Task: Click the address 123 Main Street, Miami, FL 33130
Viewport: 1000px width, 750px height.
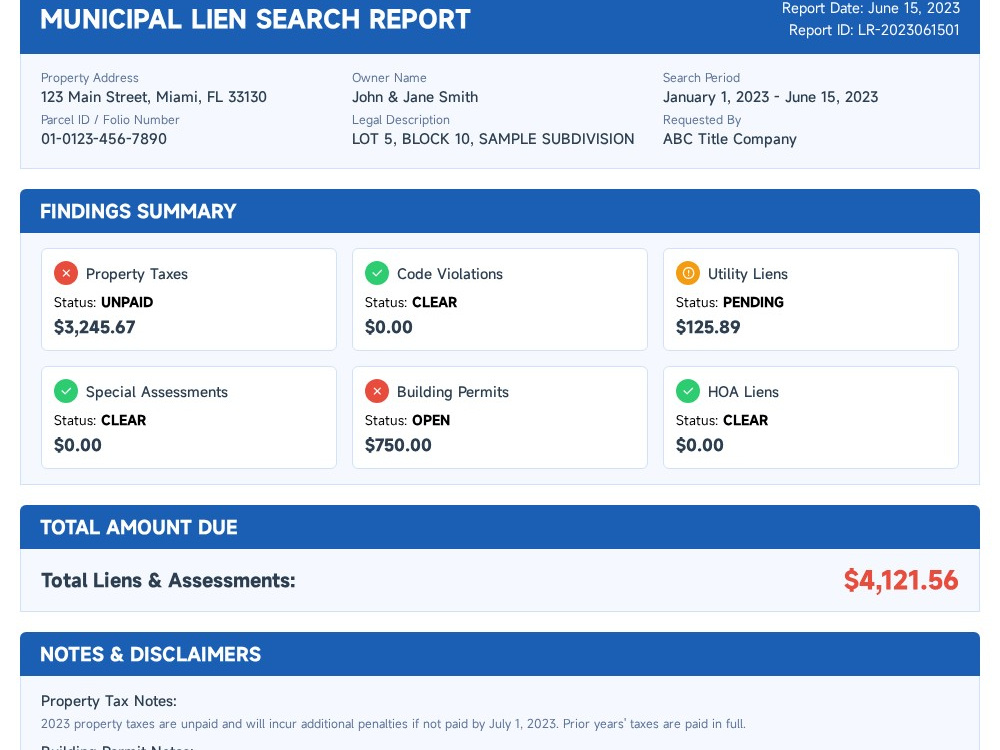Action: click(154, 97)
